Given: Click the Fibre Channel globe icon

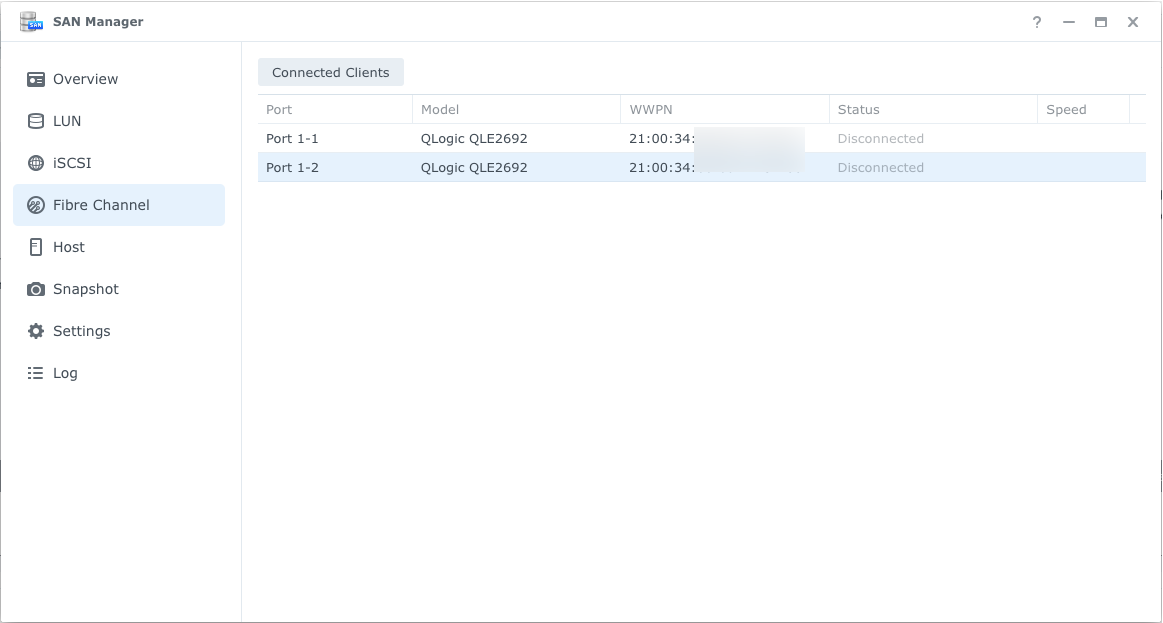Looking at the screenshot, I should coord(35,205).
